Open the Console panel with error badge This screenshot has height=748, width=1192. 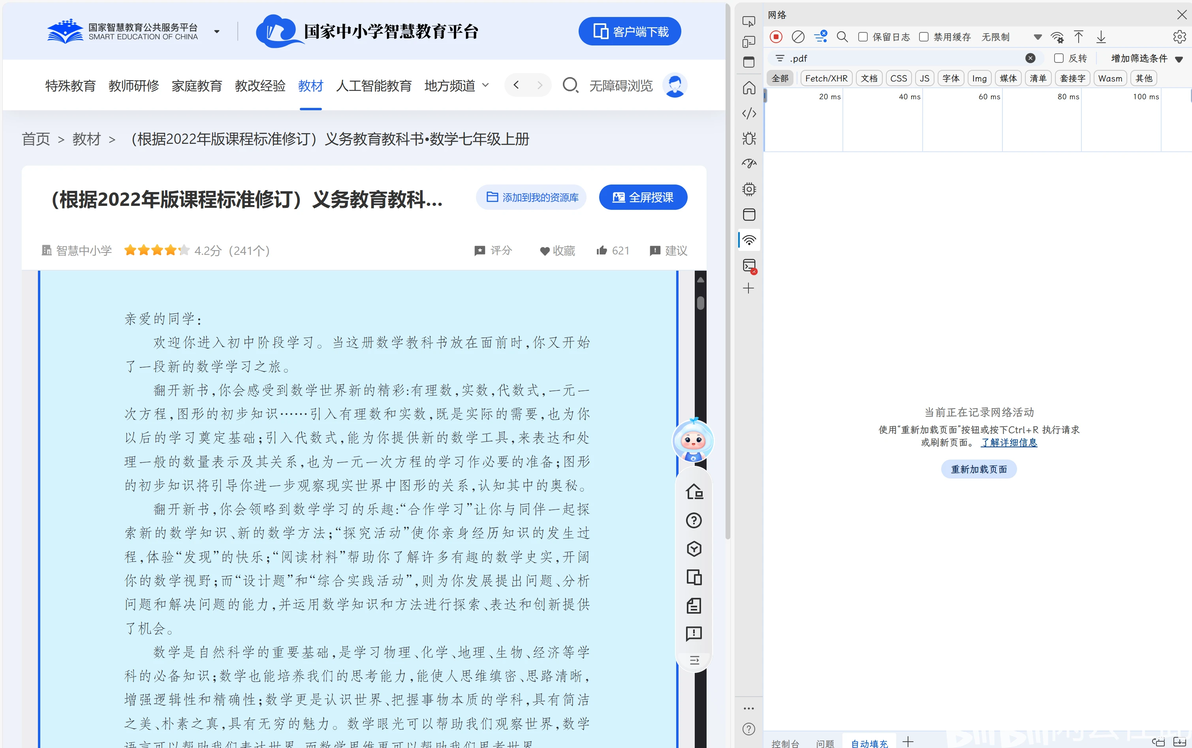click(749, 266)
